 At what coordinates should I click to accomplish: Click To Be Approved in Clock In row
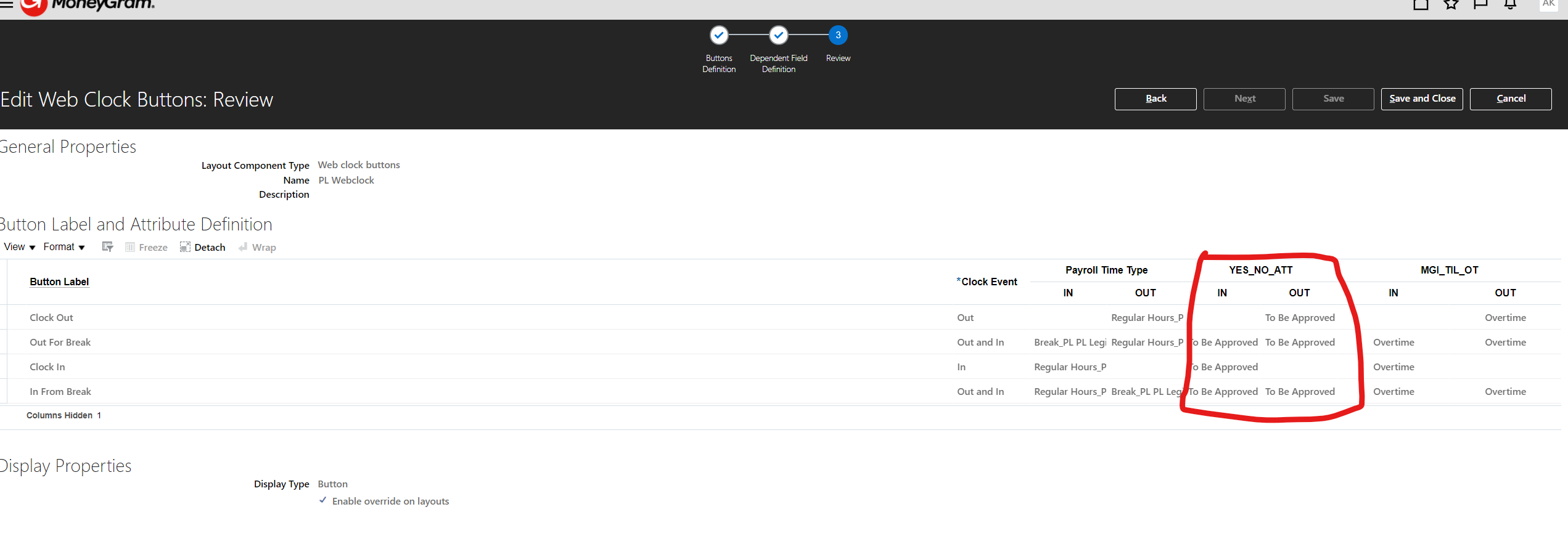pyautogui.click(x=1223, y=367)
